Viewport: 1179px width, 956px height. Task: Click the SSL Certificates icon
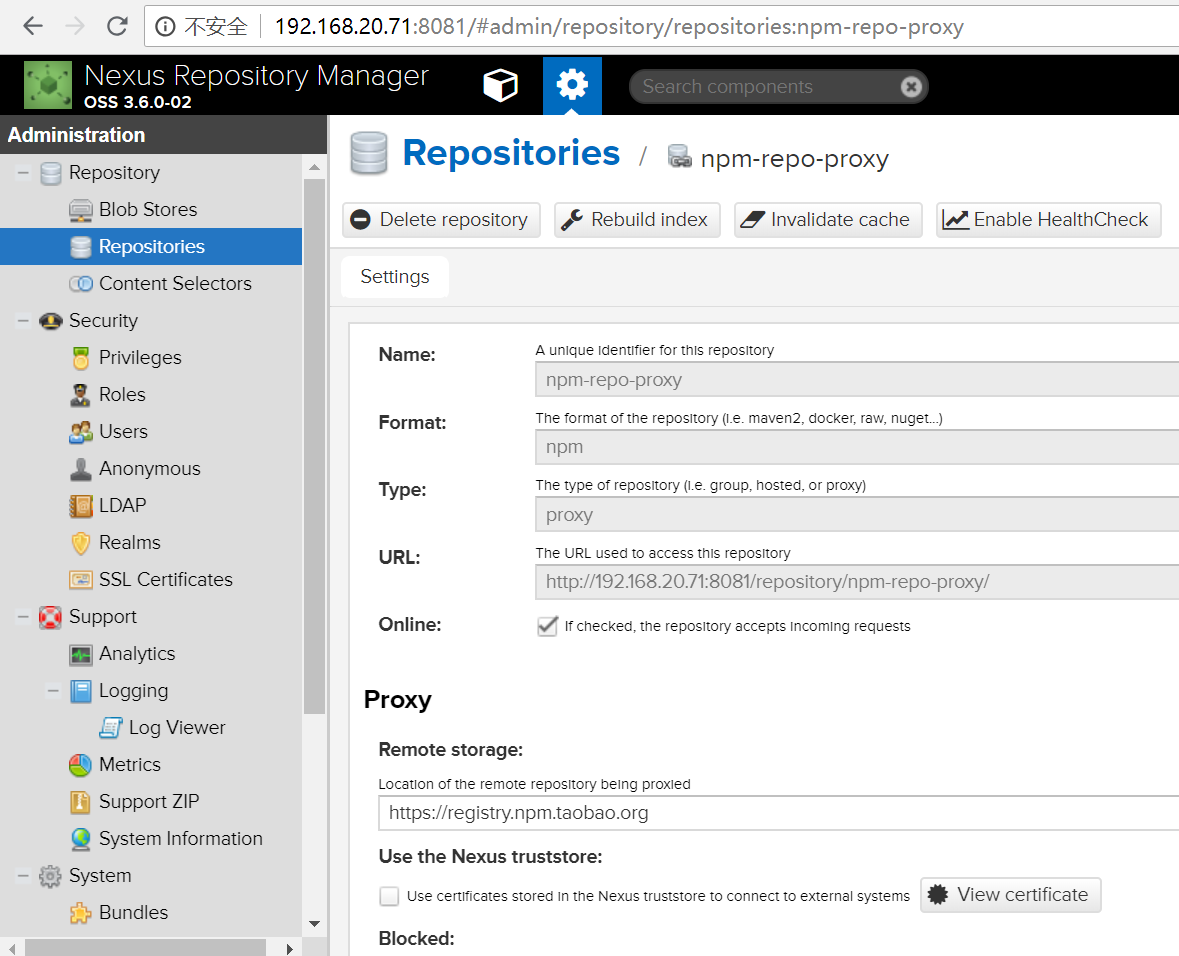coord(80,579)
